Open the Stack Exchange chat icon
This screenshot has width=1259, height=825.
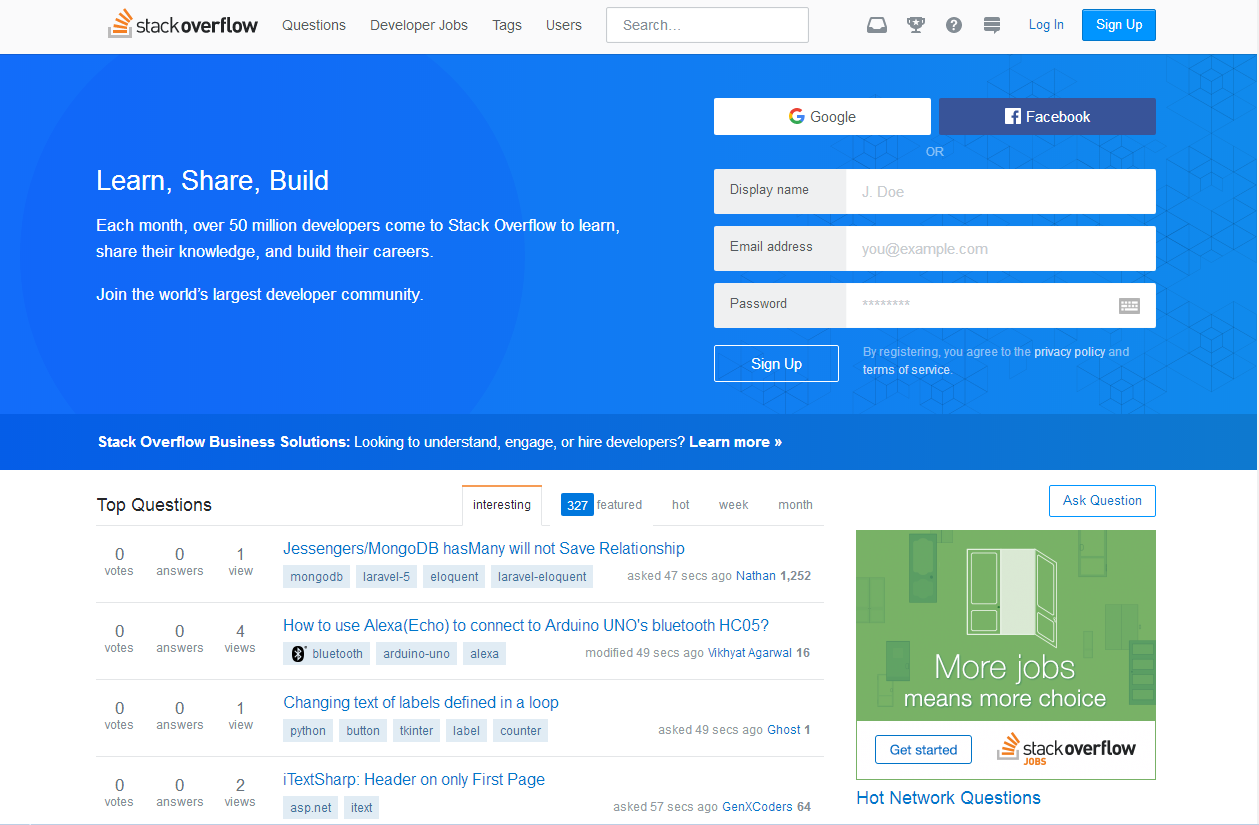[x=992, y=25]
